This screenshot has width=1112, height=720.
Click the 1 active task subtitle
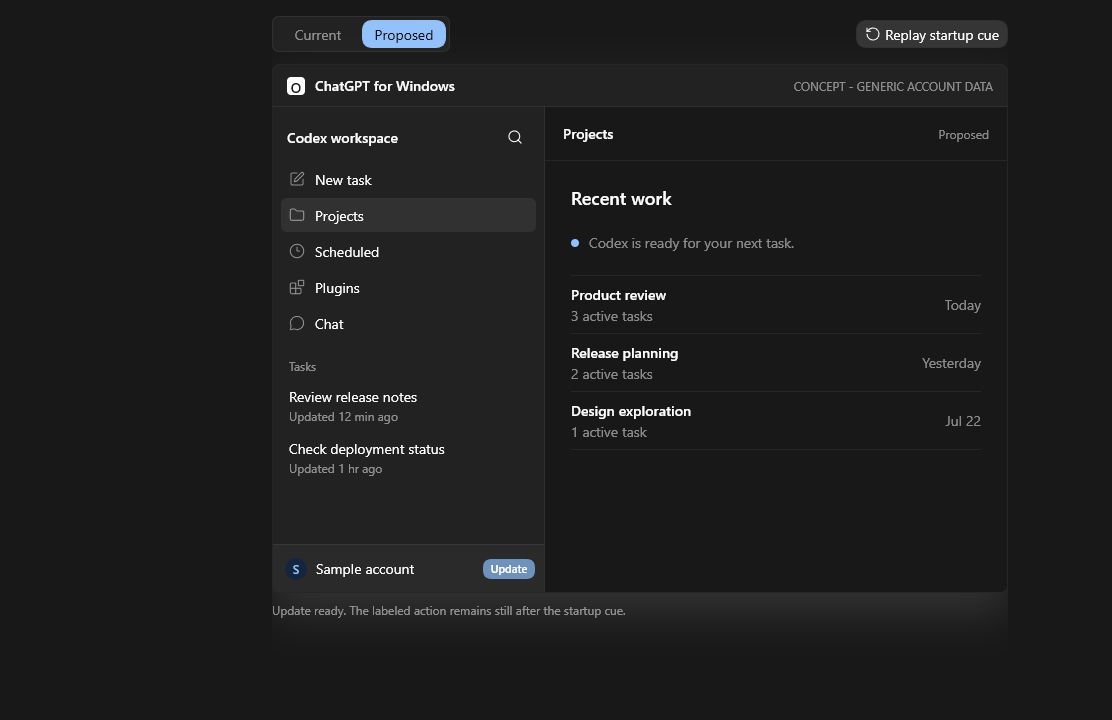608,433
